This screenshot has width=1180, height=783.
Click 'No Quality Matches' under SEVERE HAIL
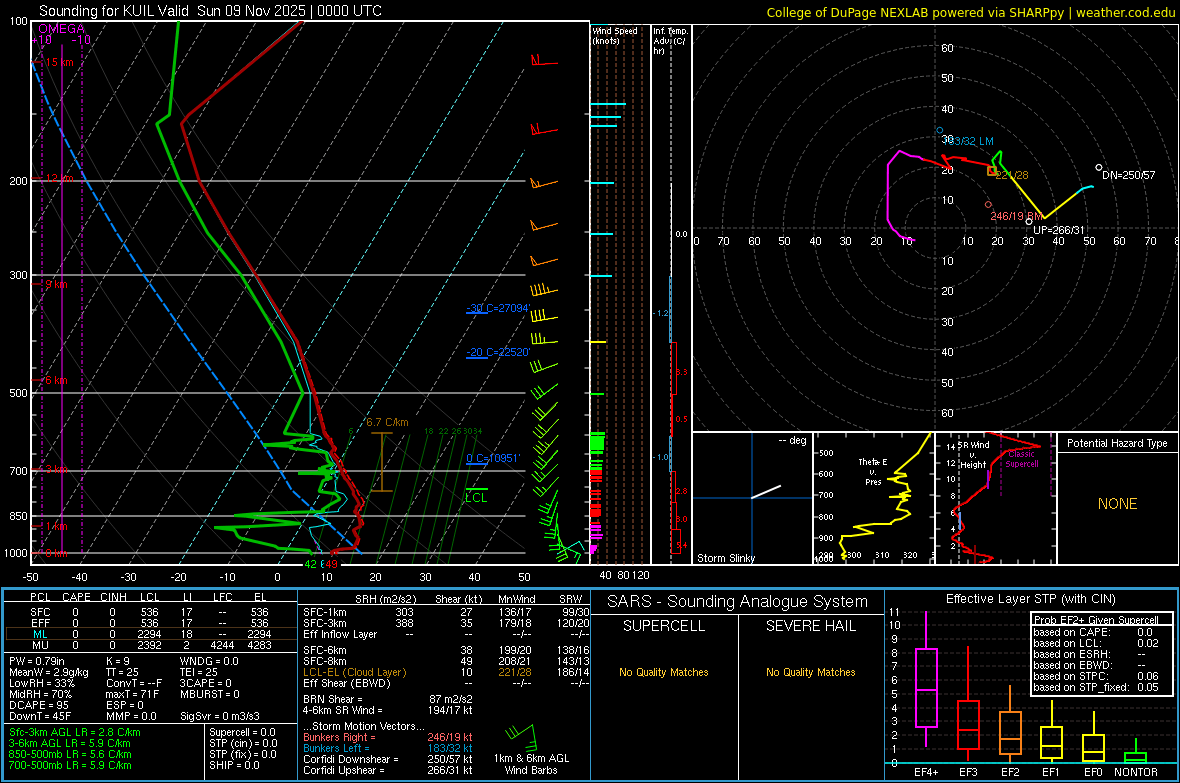pos(810,672)
